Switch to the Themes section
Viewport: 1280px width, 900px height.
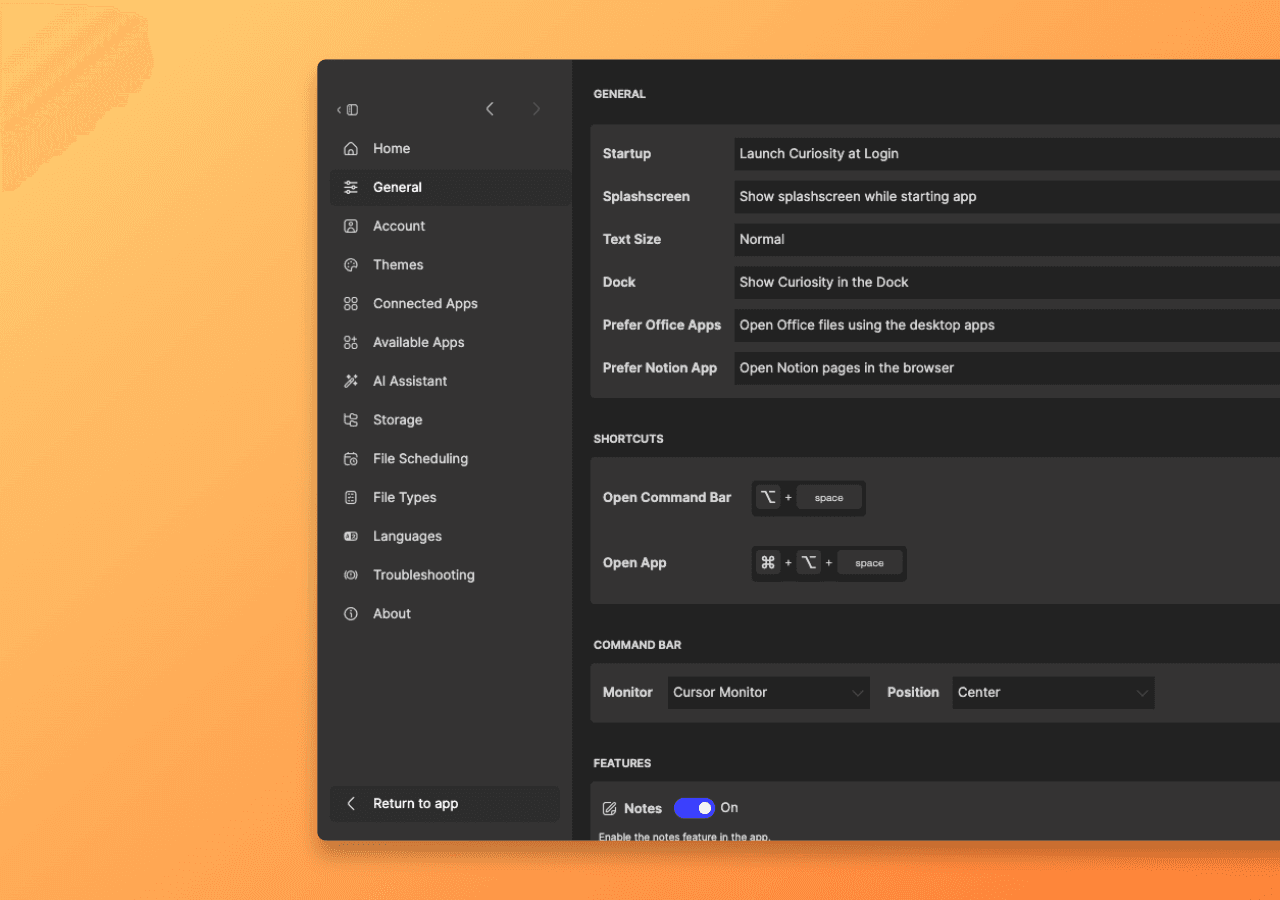click(x=450, y=265)
